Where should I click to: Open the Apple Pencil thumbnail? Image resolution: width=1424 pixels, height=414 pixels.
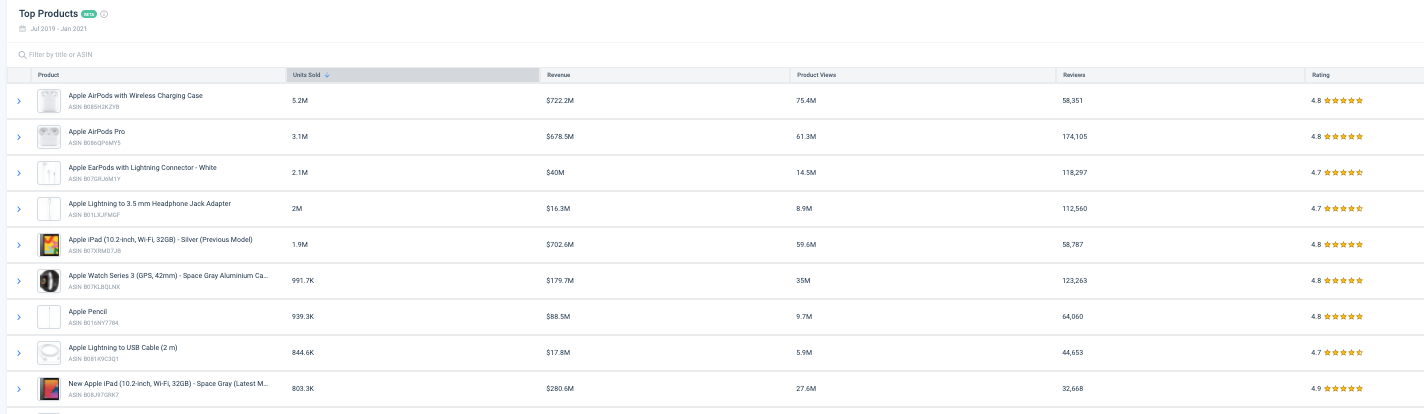pos(49,317)
